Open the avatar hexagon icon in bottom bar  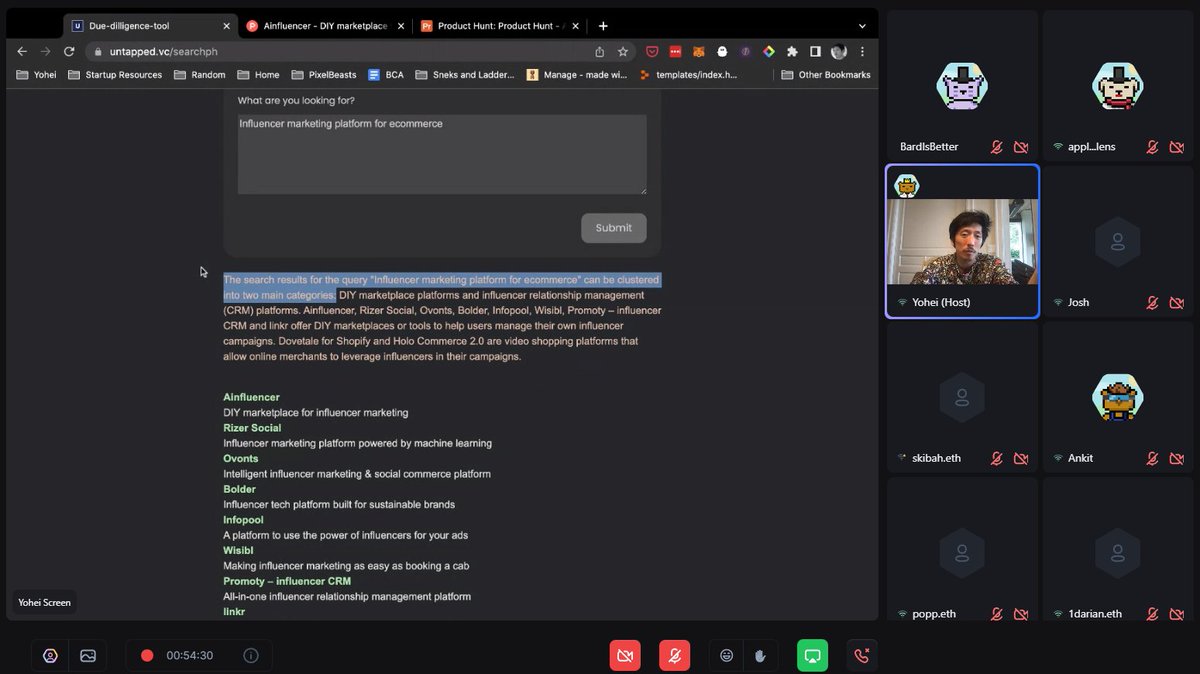pos(50,655)
